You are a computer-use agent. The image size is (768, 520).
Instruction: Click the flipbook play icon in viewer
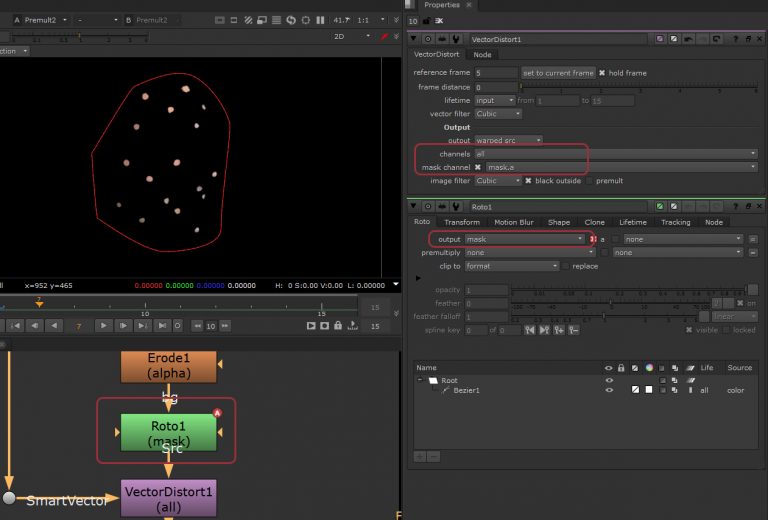pos(311,326)
